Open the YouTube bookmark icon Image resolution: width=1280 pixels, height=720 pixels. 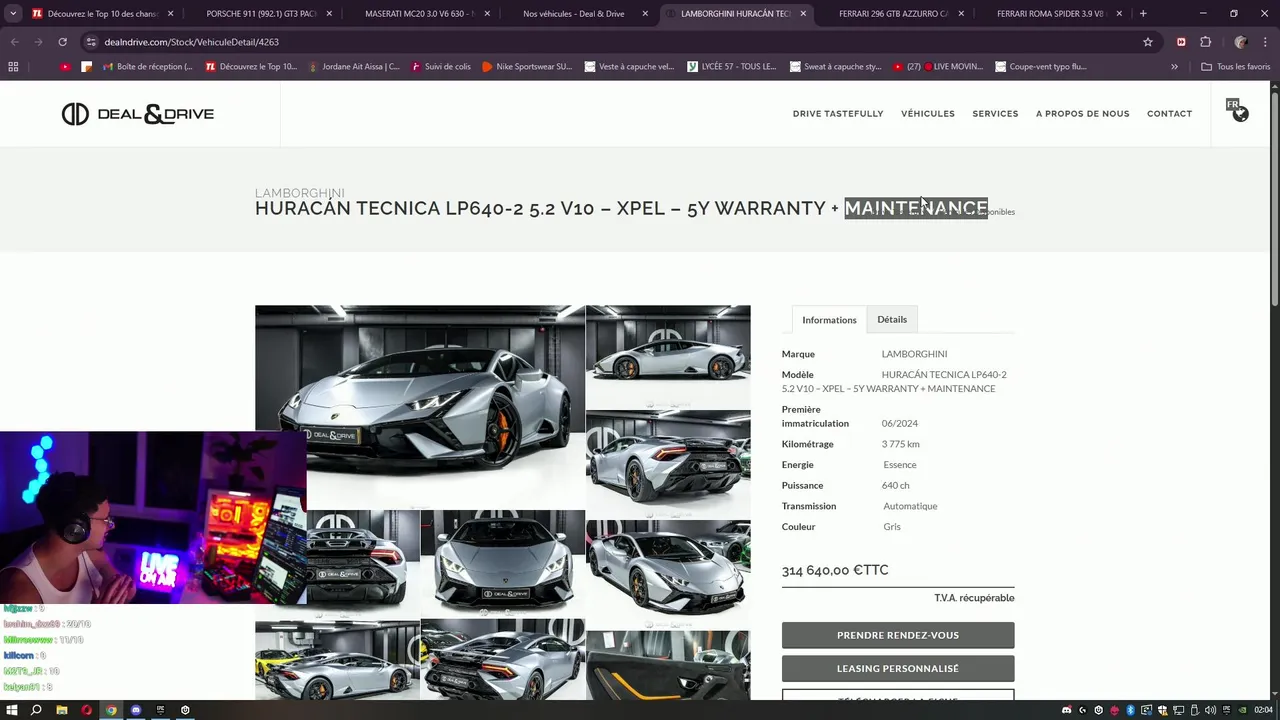[65, 67]
